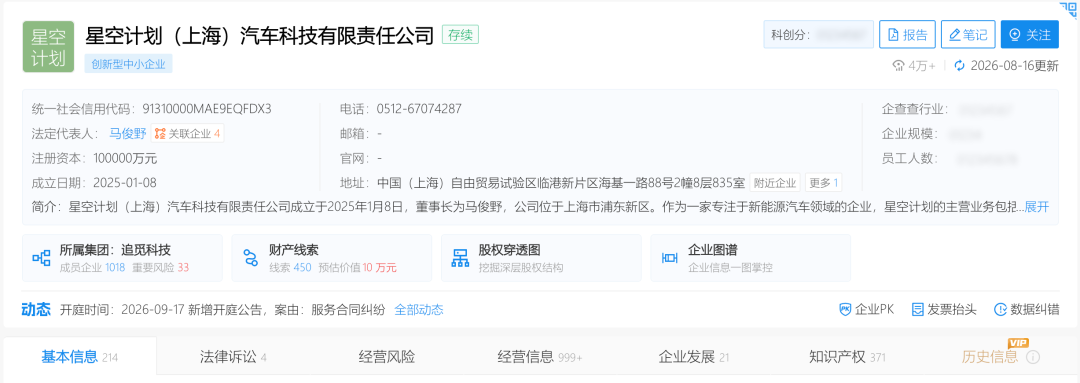Click the pencil icon in 笔记

click(x=955, y=34)
